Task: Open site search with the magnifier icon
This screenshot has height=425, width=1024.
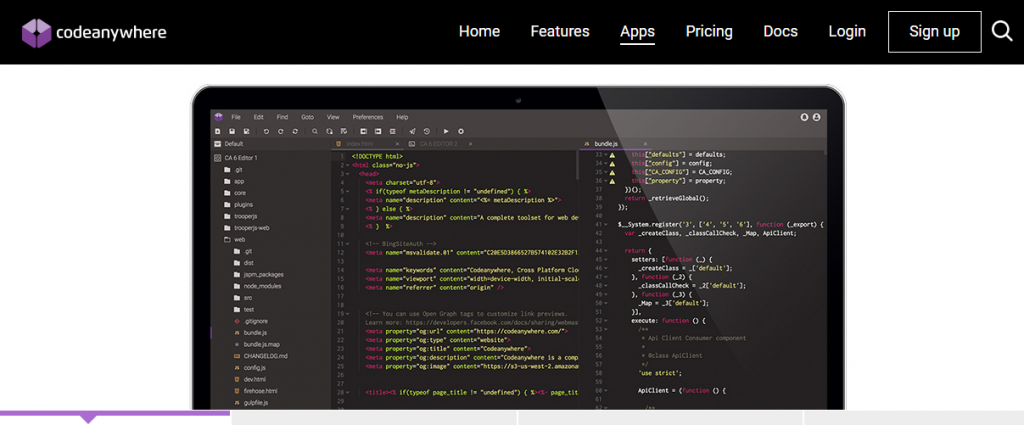Action: (1002, 32)
